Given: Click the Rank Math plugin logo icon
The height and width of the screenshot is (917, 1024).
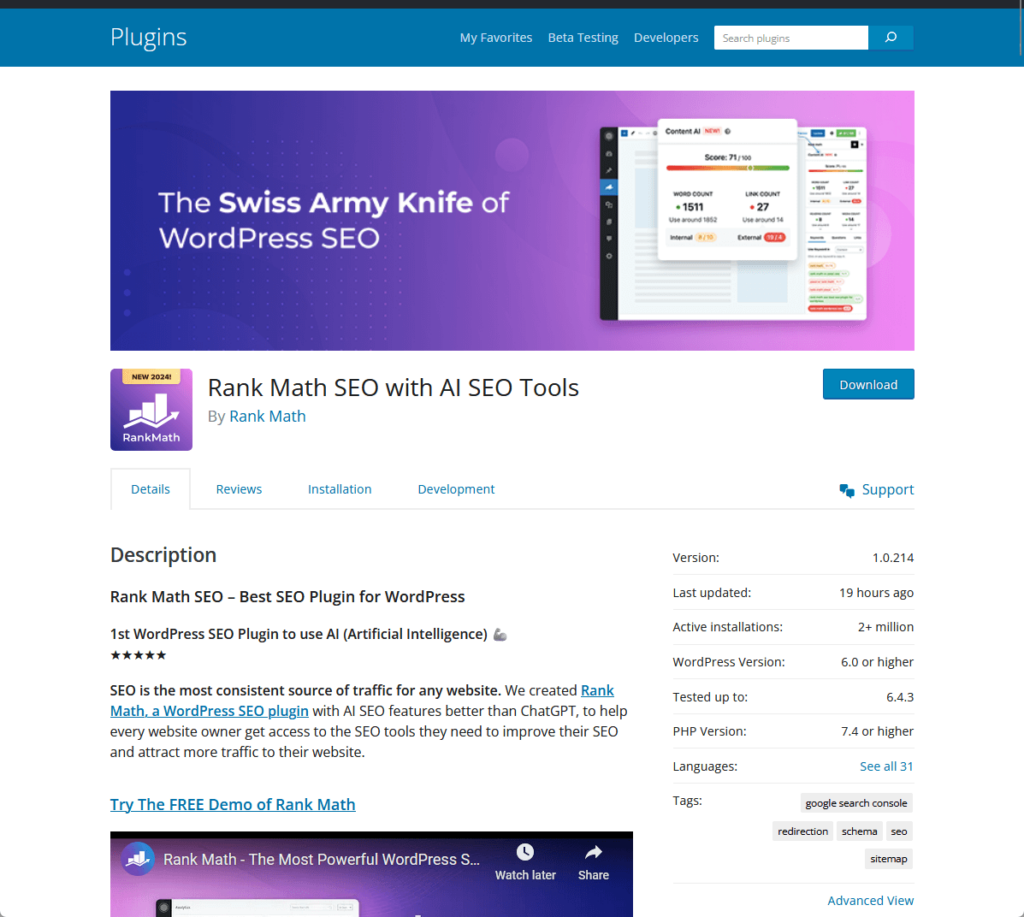Looking at the screenshot, I should pyautogui.click(x=152, y=410).
